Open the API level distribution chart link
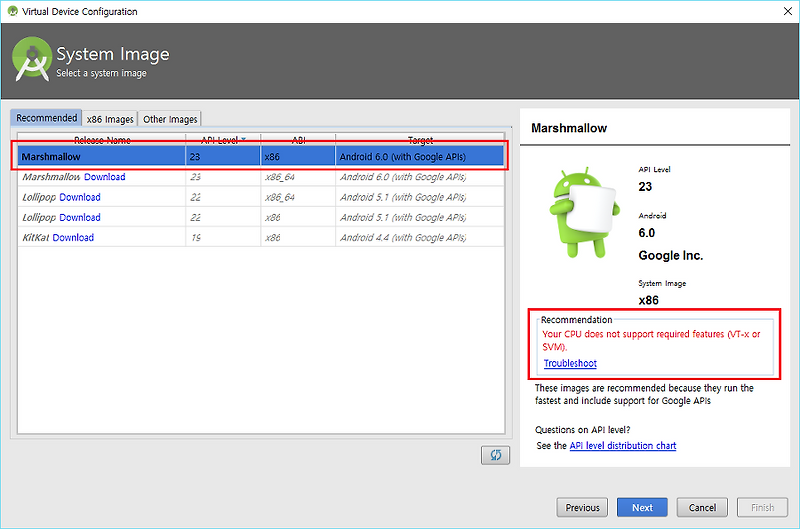Image resolution: width=800 pixels, height=529 pixels. pos(622,445)
